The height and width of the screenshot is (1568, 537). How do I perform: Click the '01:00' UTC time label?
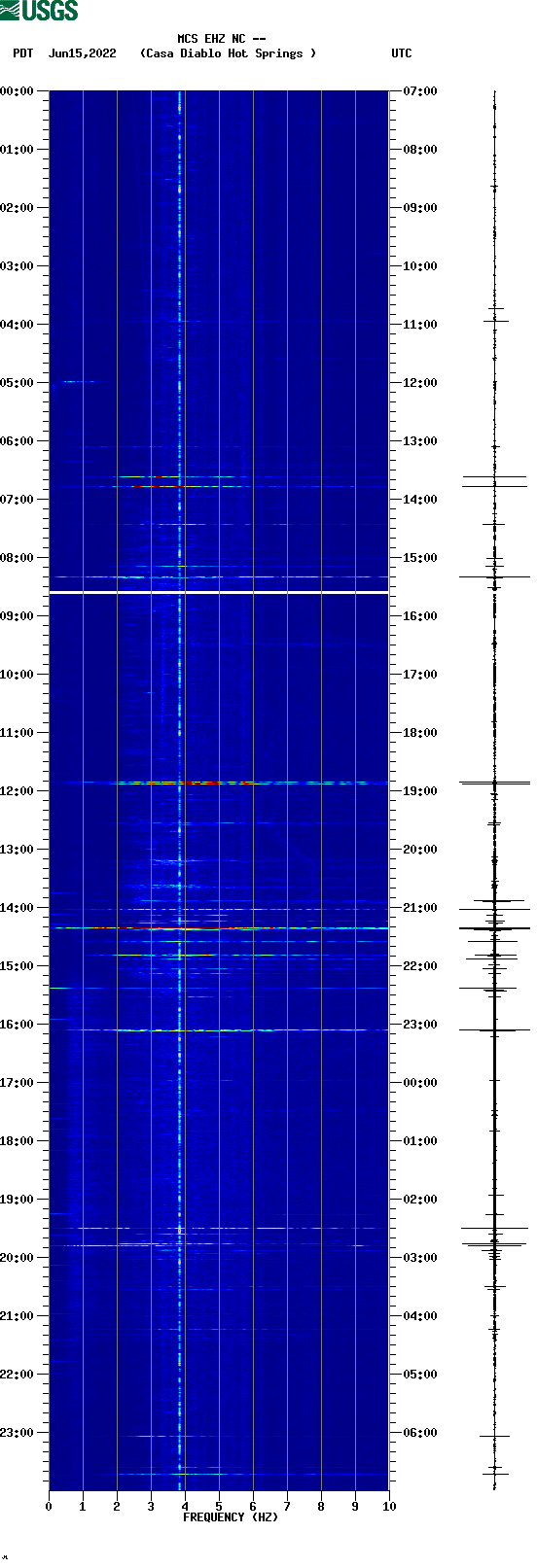(x=420, y=1141)
